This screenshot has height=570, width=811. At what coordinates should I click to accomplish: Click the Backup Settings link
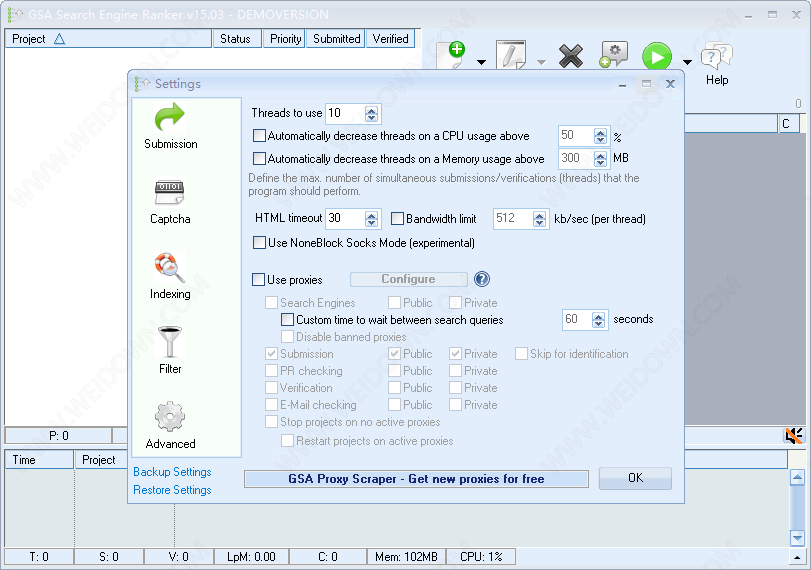172,472
